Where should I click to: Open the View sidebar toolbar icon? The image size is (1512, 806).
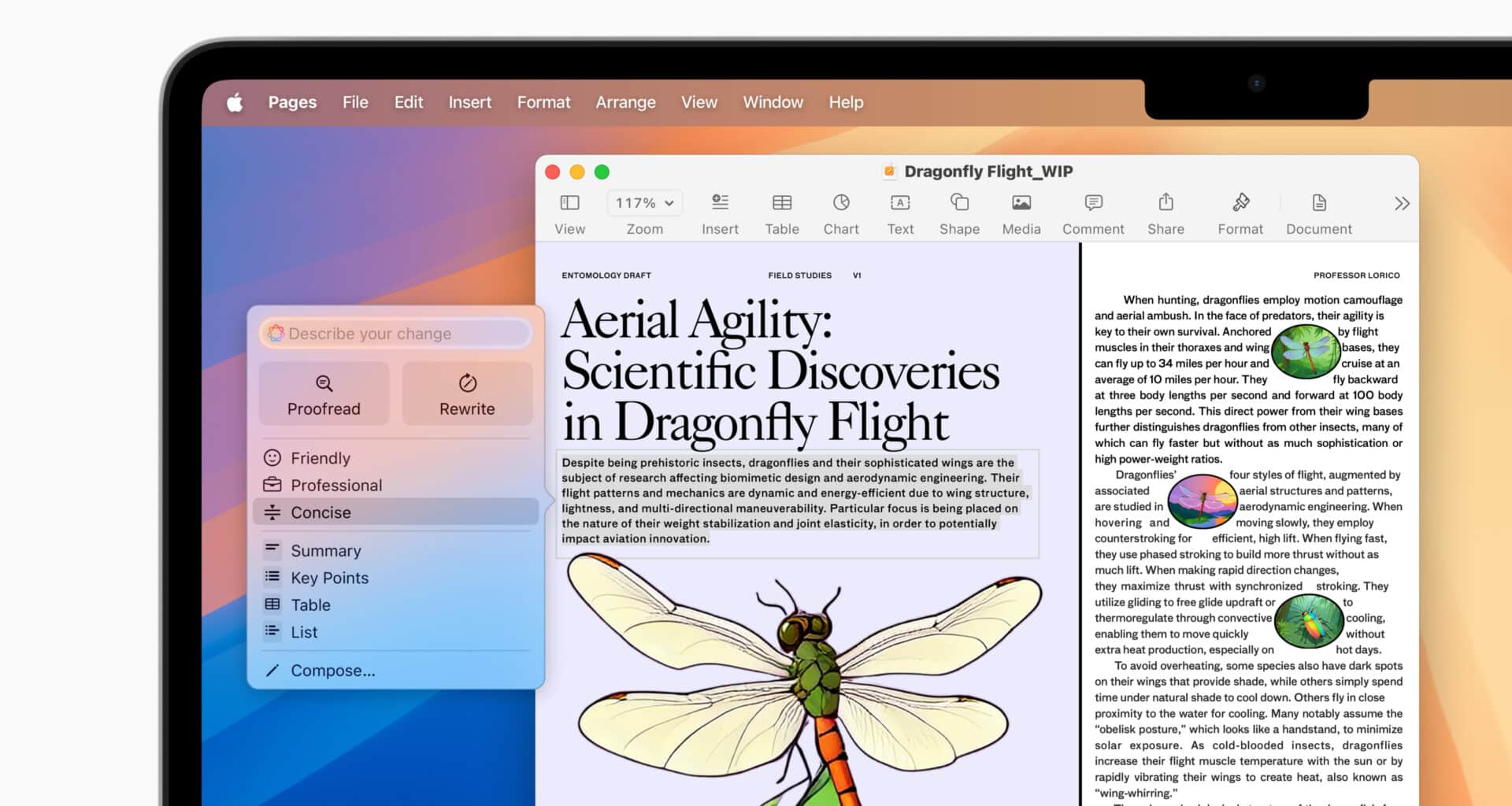point(569,203)
